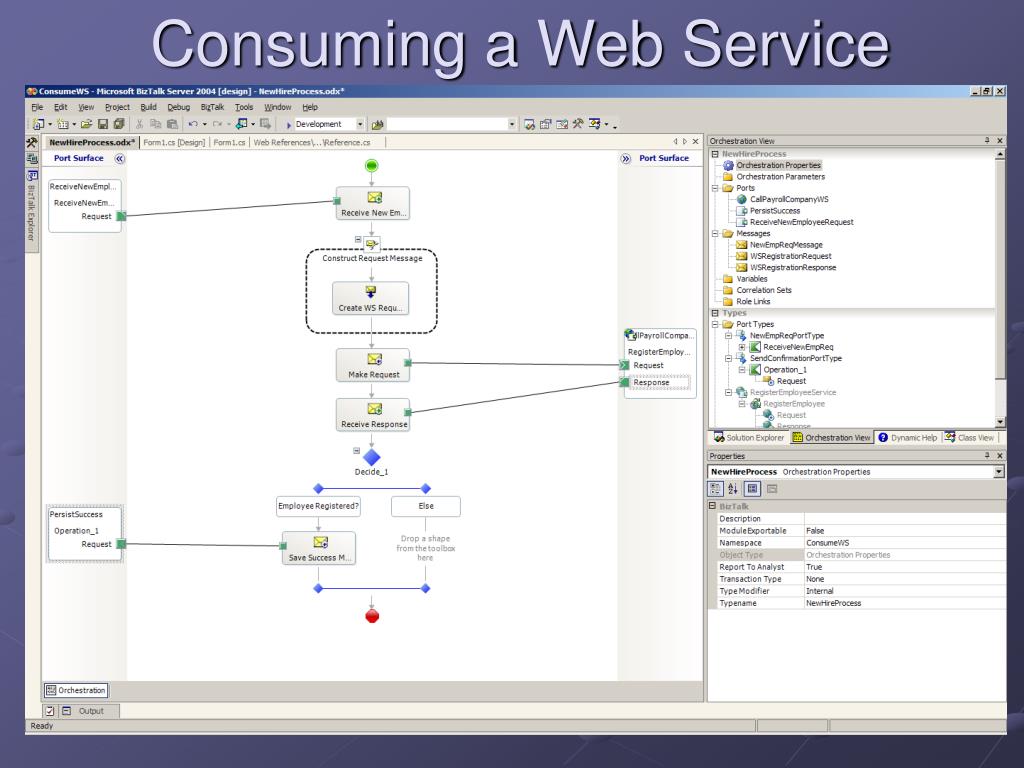This screenshot has width=1024, height=768.
Task: Collapse the SendConfirmationPortType node
Action: [728, 359]
